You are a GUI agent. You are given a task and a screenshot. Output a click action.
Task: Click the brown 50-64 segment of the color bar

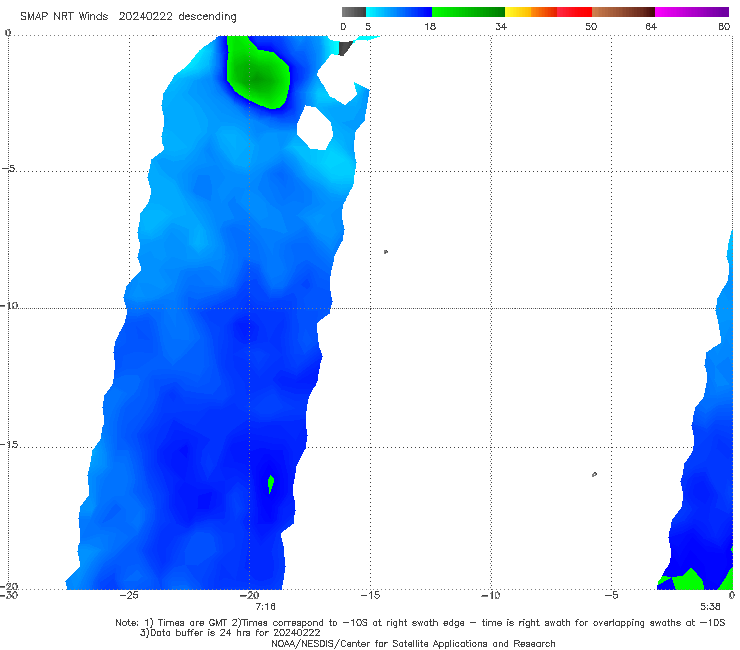point(623,12)
